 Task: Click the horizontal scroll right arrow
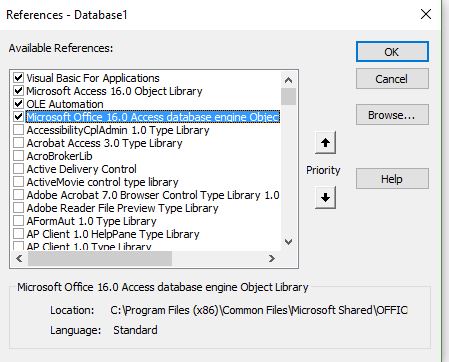pos(272,258)
